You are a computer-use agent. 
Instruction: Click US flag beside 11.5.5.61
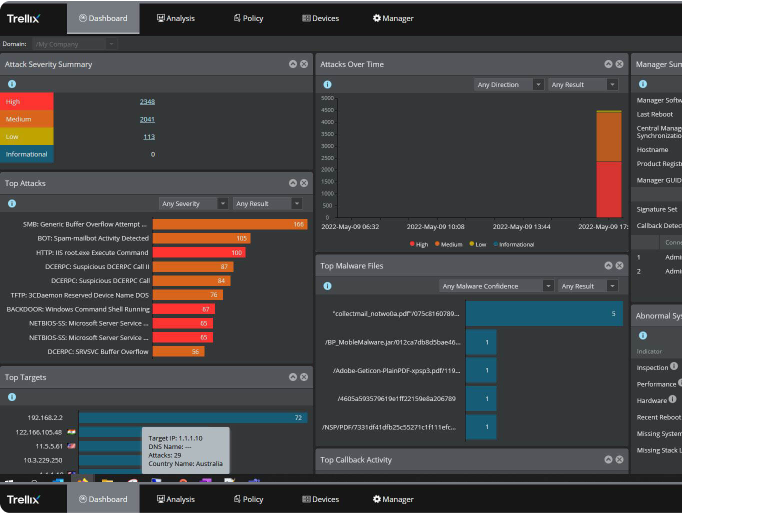[72, 446]
